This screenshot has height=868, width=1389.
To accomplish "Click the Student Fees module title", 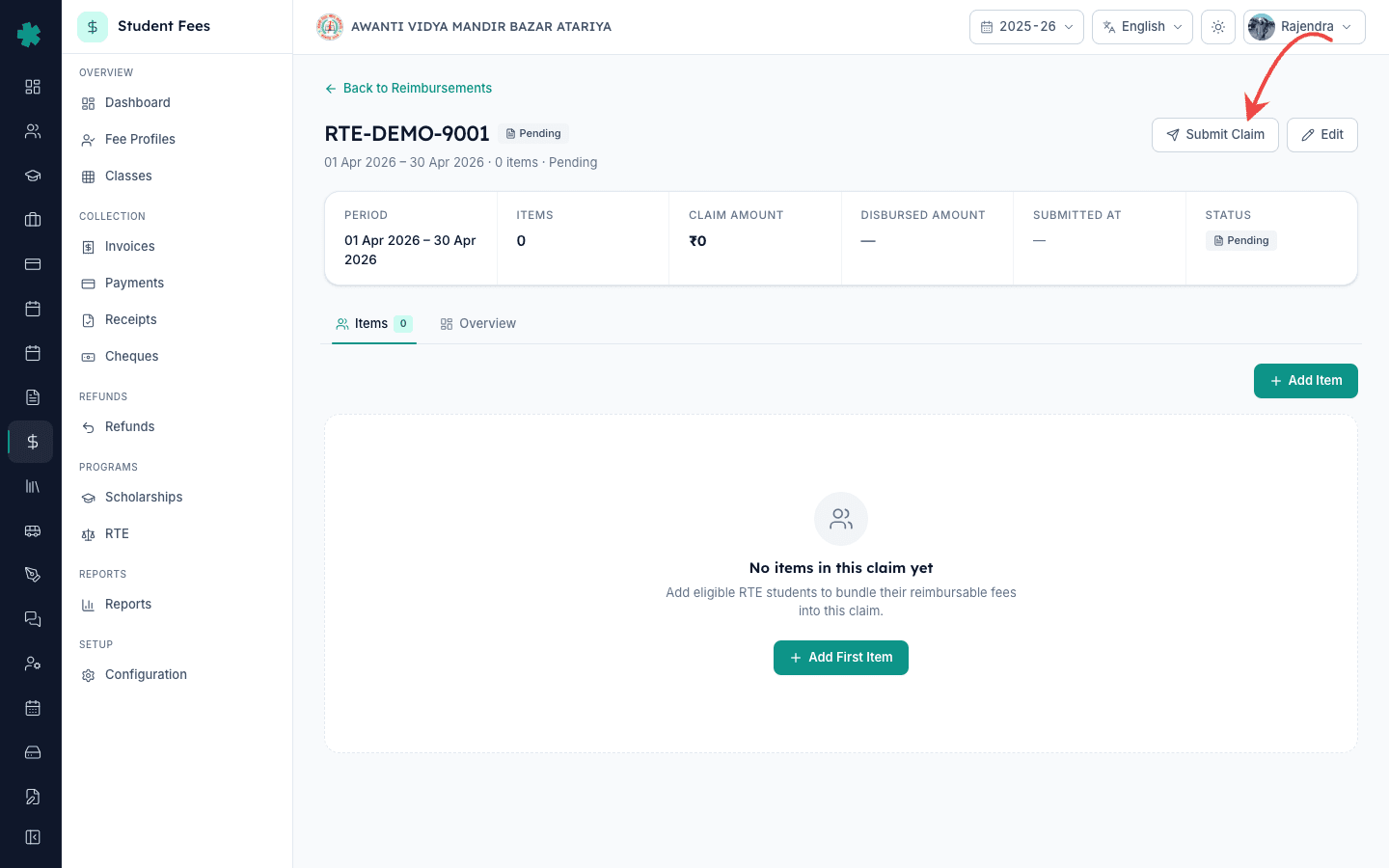I will click(164, 26).
